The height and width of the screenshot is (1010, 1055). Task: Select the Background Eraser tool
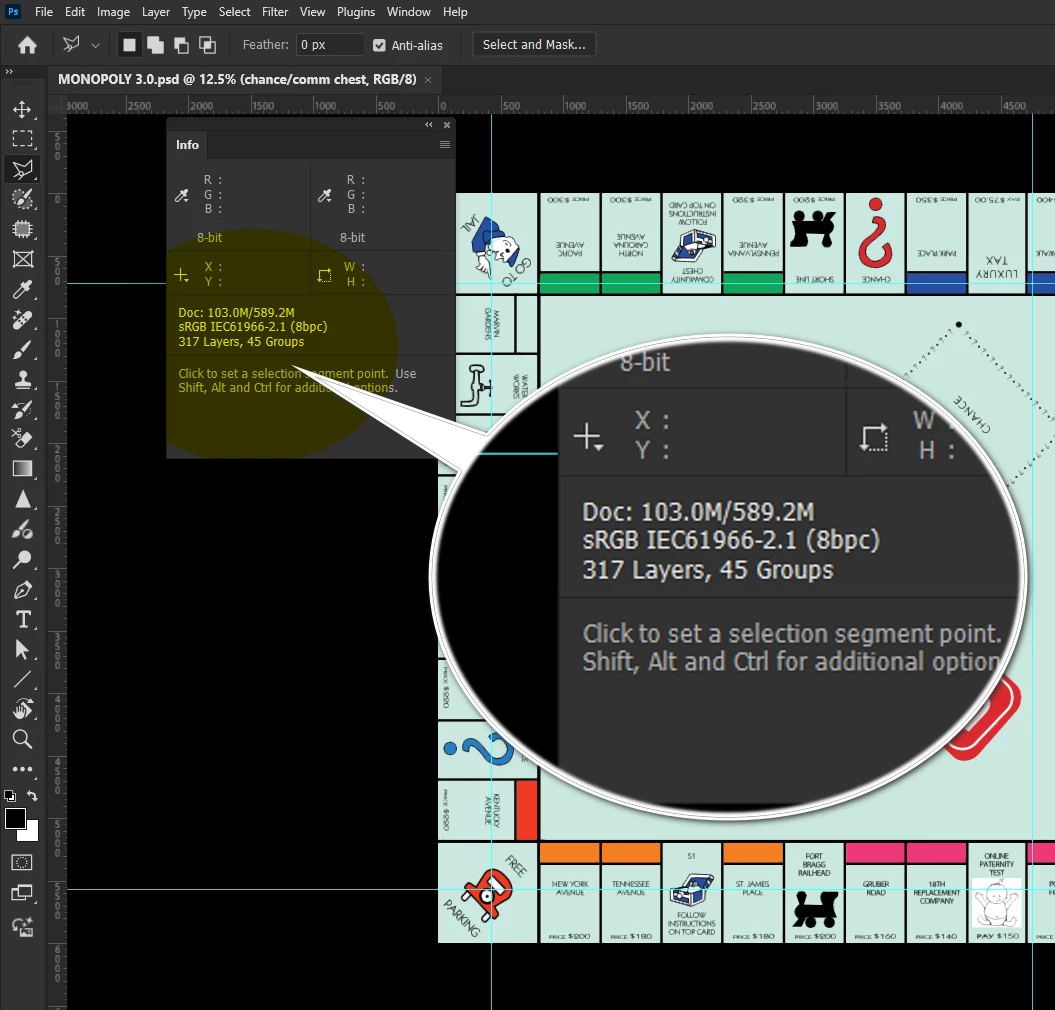pos(22,439)
